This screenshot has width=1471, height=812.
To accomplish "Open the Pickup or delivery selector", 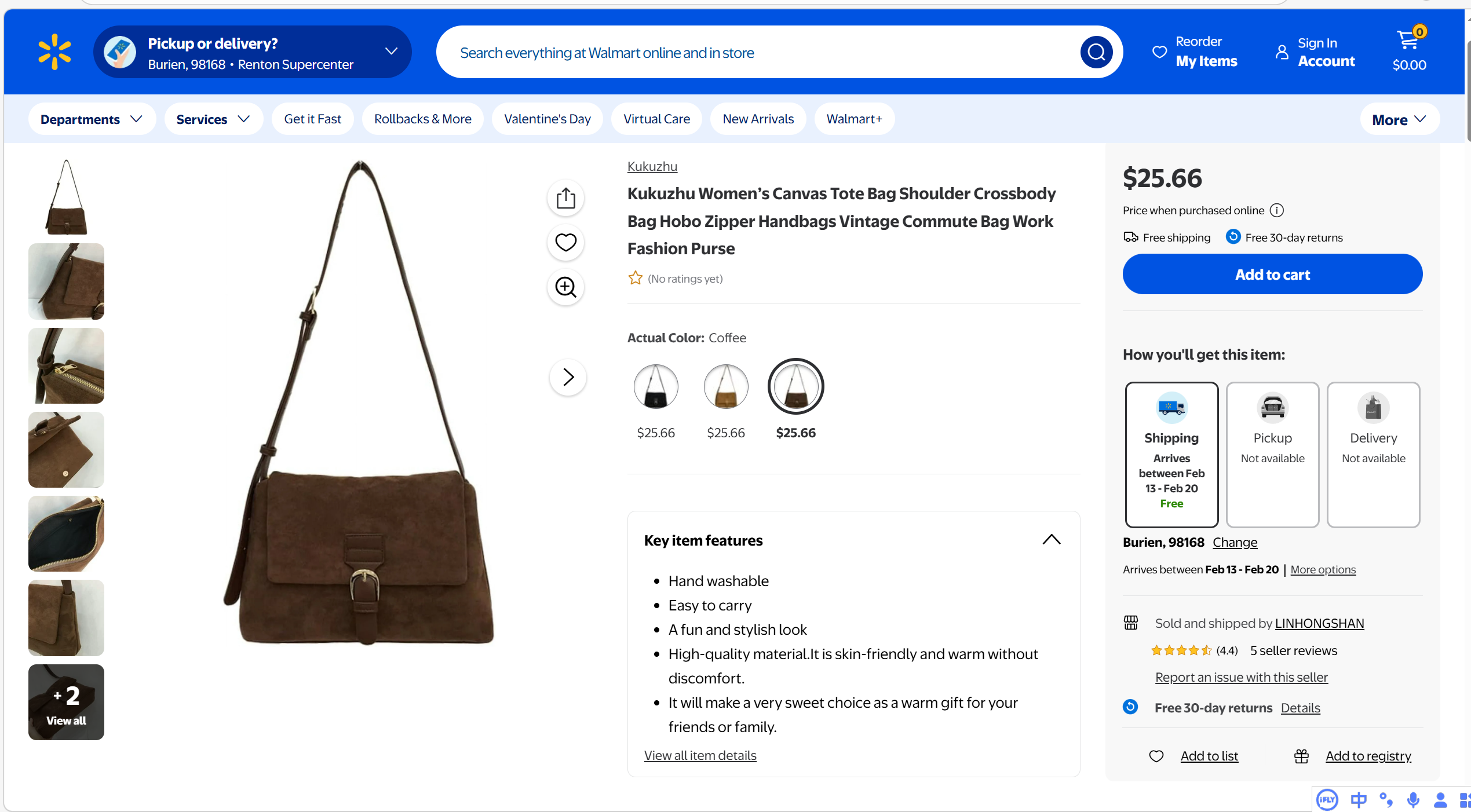I will coord(253,52).
